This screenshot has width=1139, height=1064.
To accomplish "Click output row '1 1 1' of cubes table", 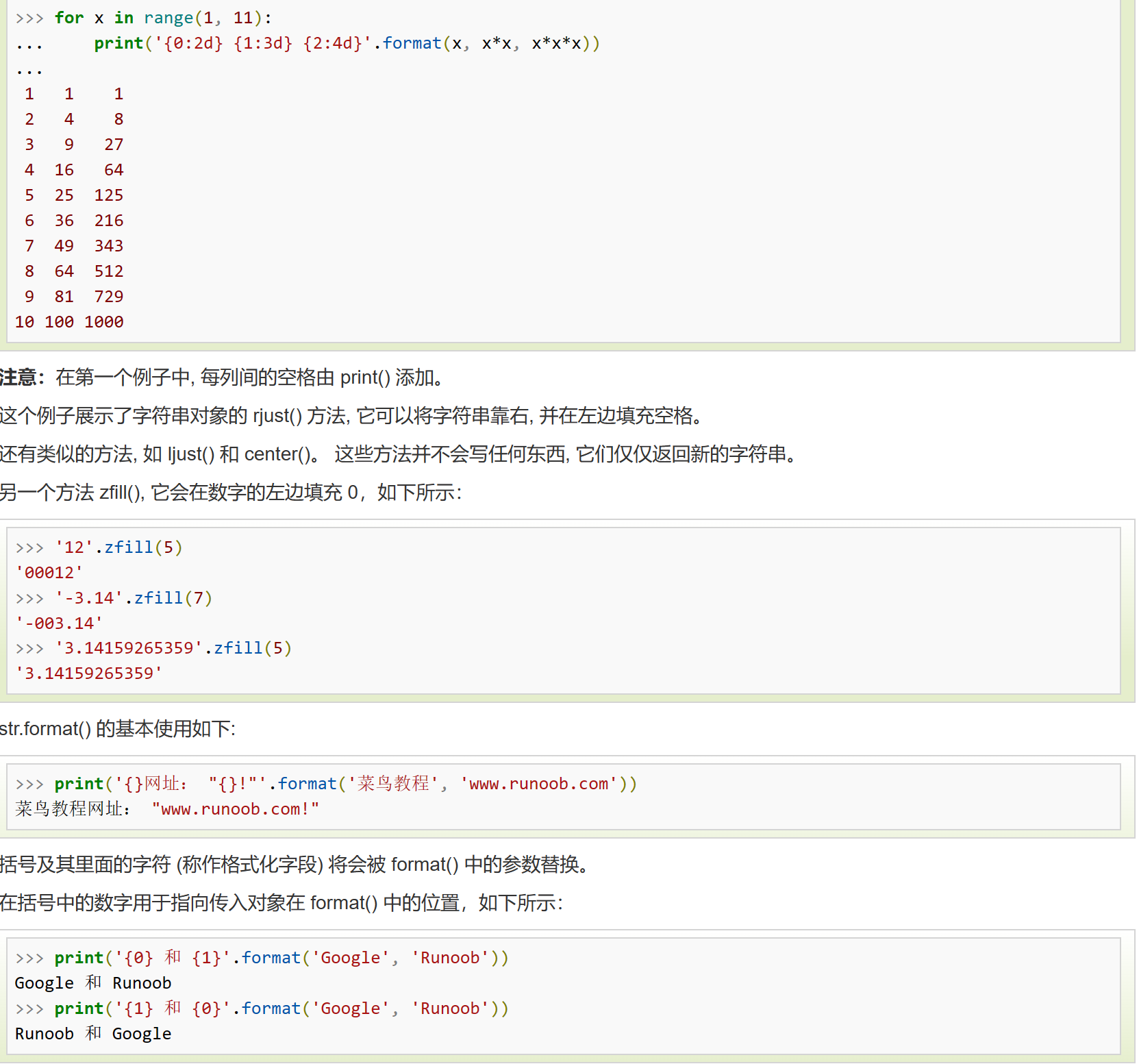I will (x=74, y=93).
